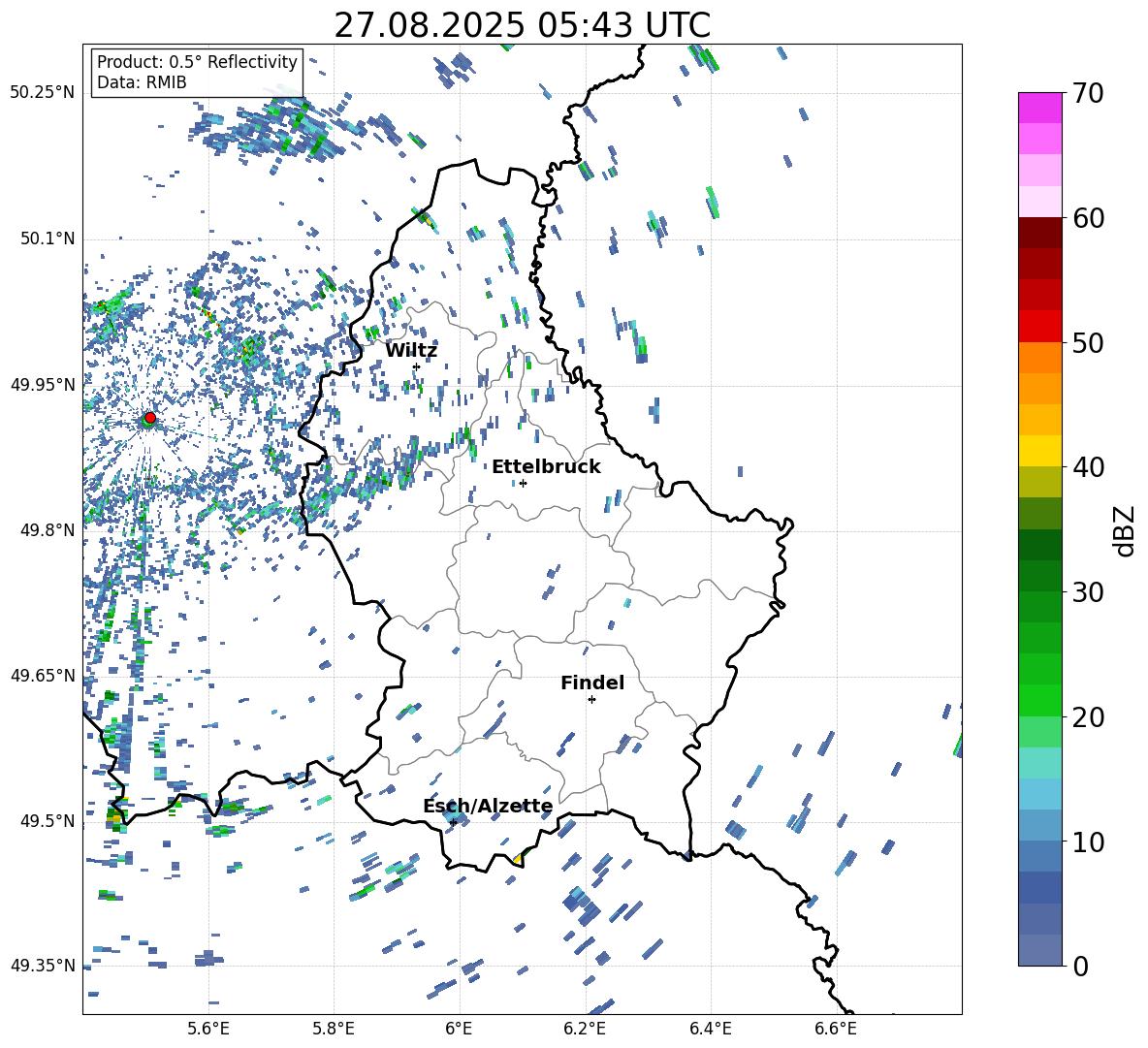The width and height of the screenshot is (1148, 1048).
Task: Click the title 27.08.2025 05:43 UTC
Action: [523, 25]
